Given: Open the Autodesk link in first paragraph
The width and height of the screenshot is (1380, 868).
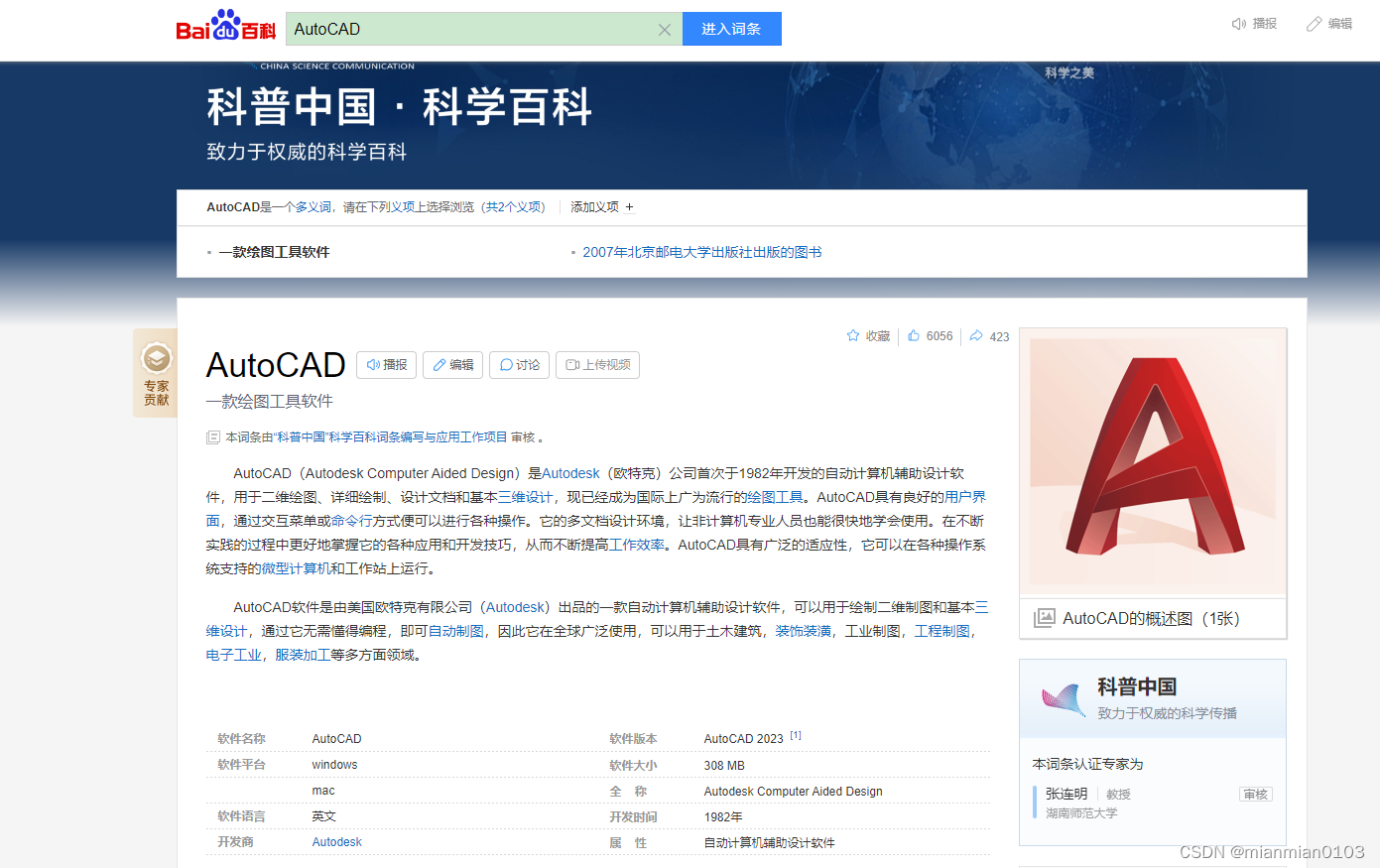Looking at the screenshot, I should coord(570,474).
